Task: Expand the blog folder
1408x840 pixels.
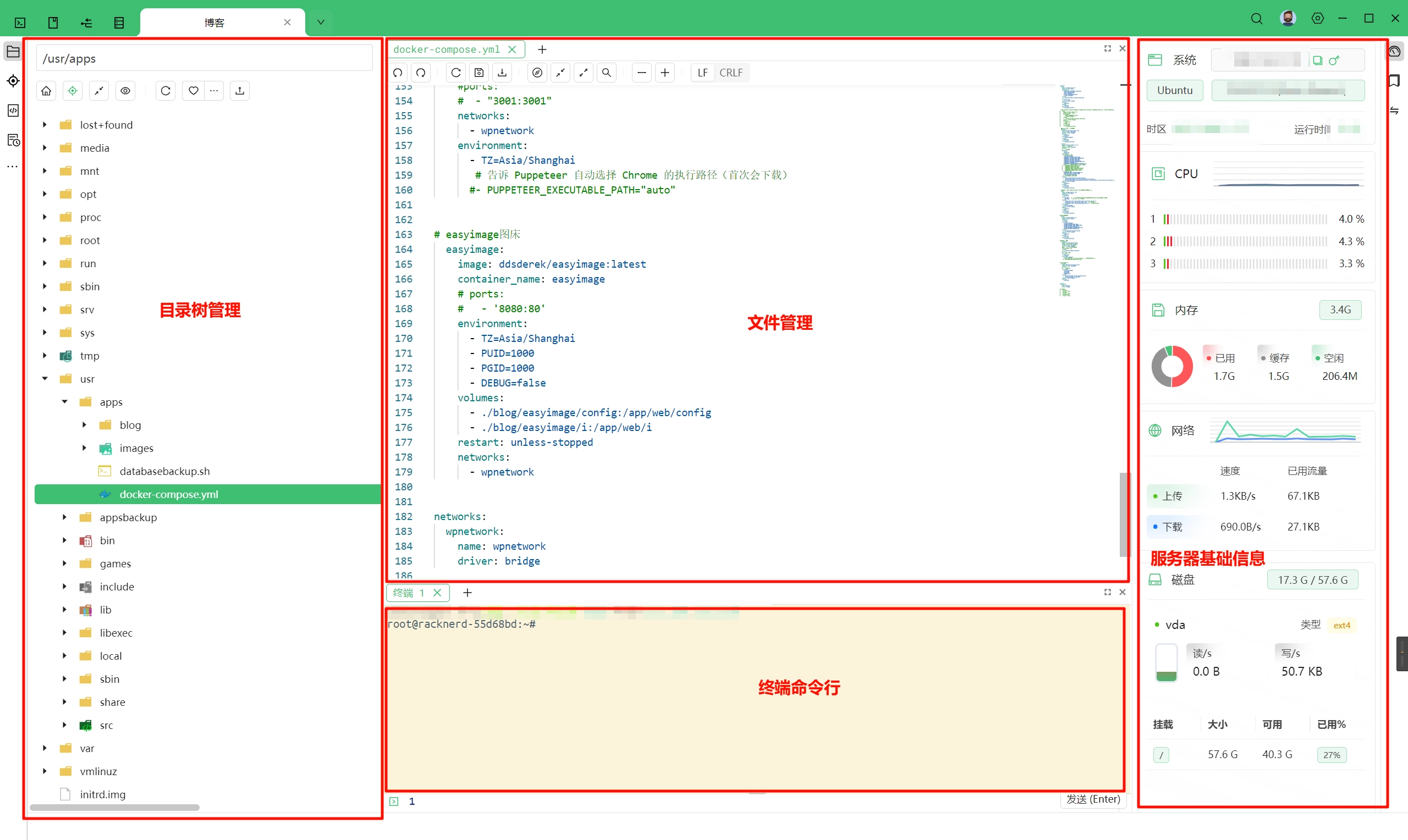Action: click(84, 425)
